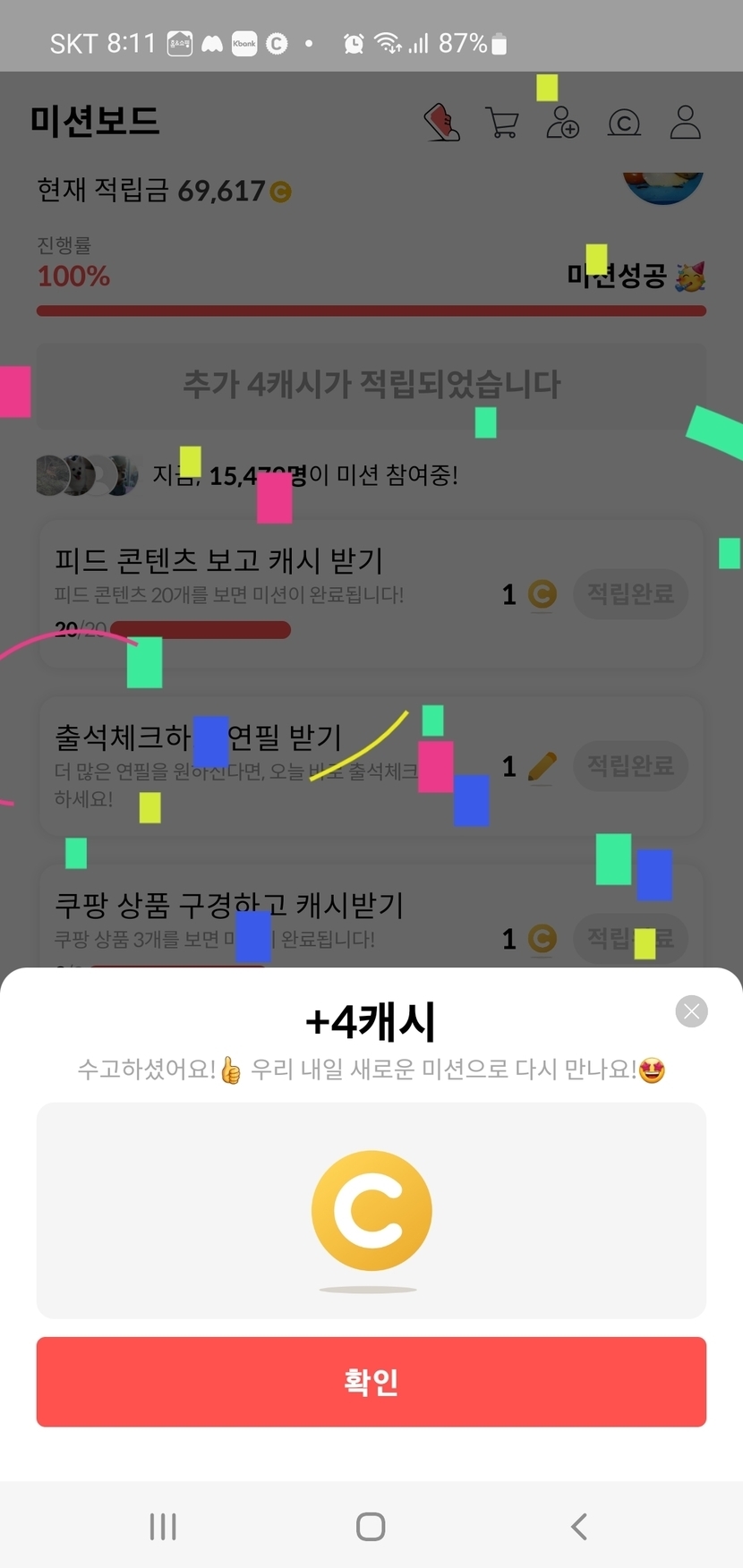Open the Android recent apps button

(x=163, y=1526)
